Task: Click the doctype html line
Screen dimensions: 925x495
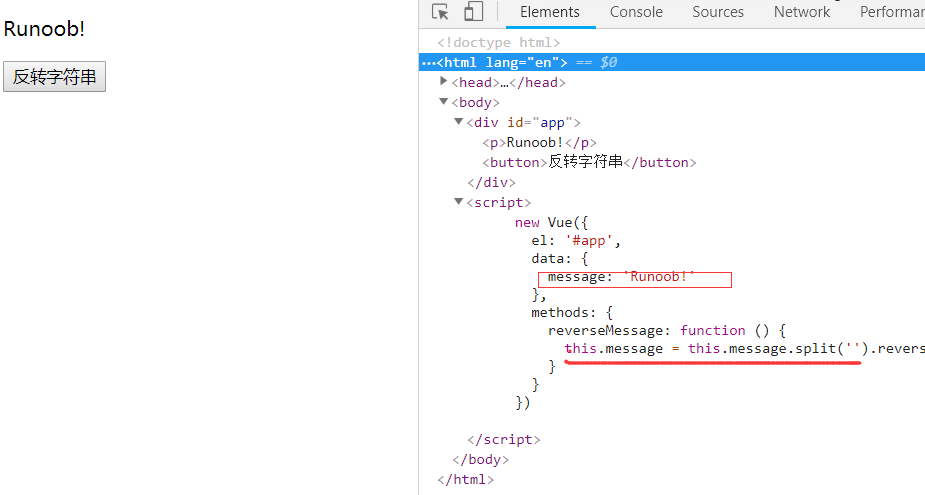Action: 499,43
